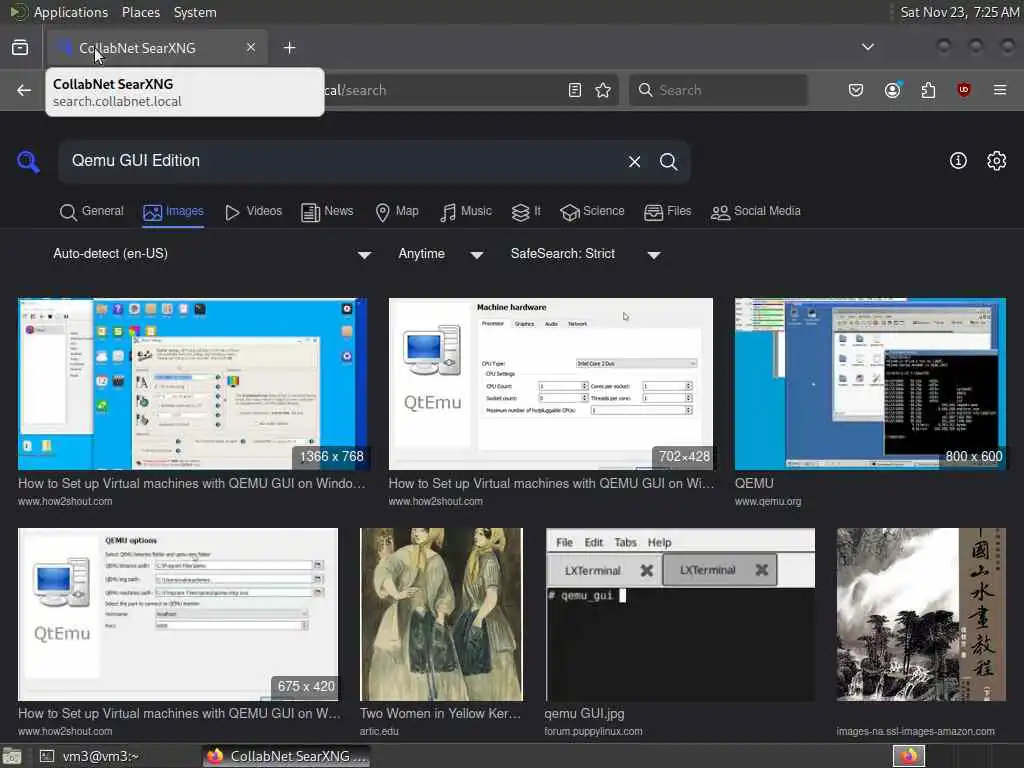Open the about info icon
The width and height of the screenshot is (1024, 768).
tap(958, 161)
